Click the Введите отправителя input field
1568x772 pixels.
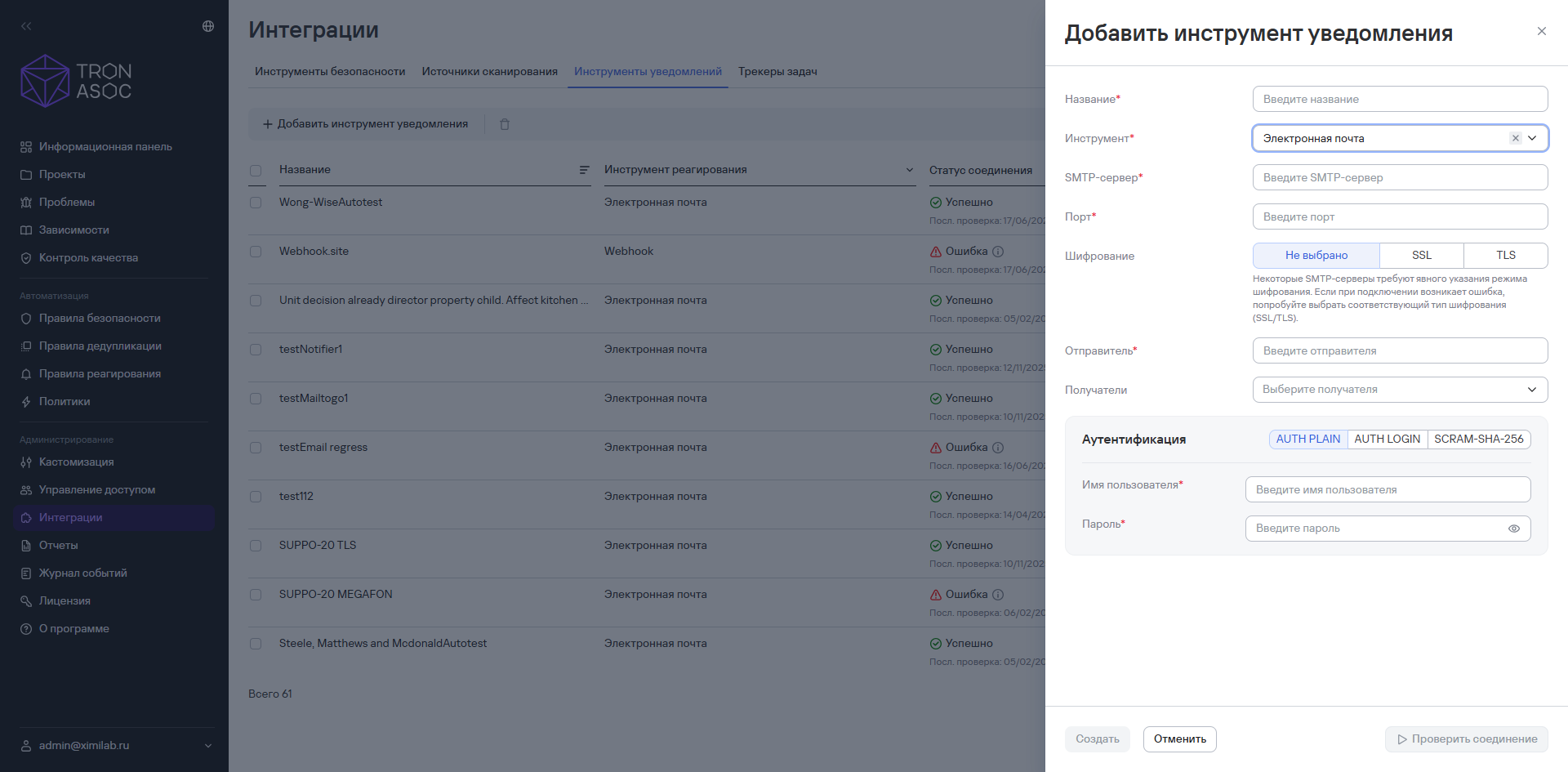tap(1401, 350)
